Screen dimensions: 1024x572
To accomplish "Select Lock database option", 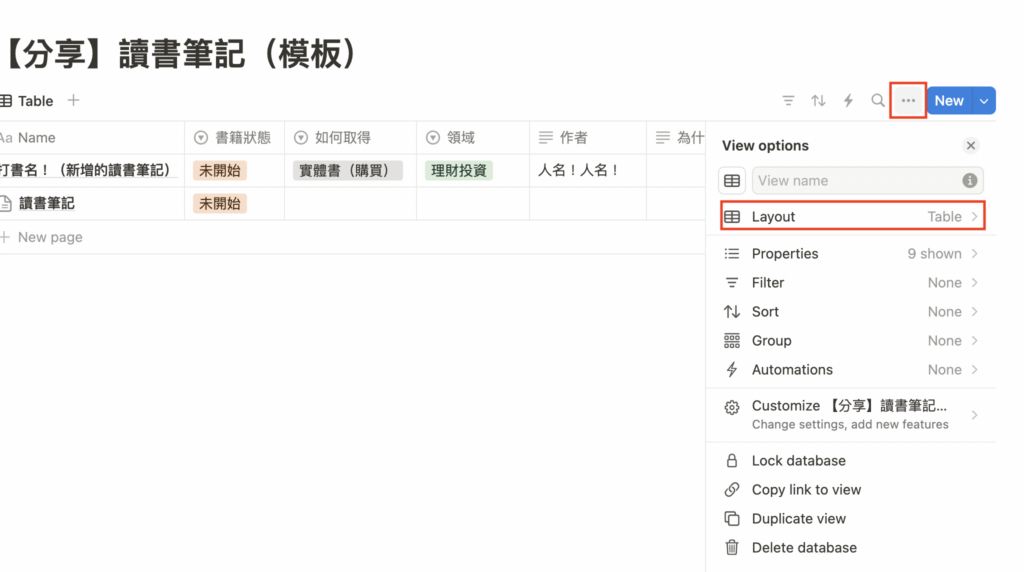I will coord(798,461).
